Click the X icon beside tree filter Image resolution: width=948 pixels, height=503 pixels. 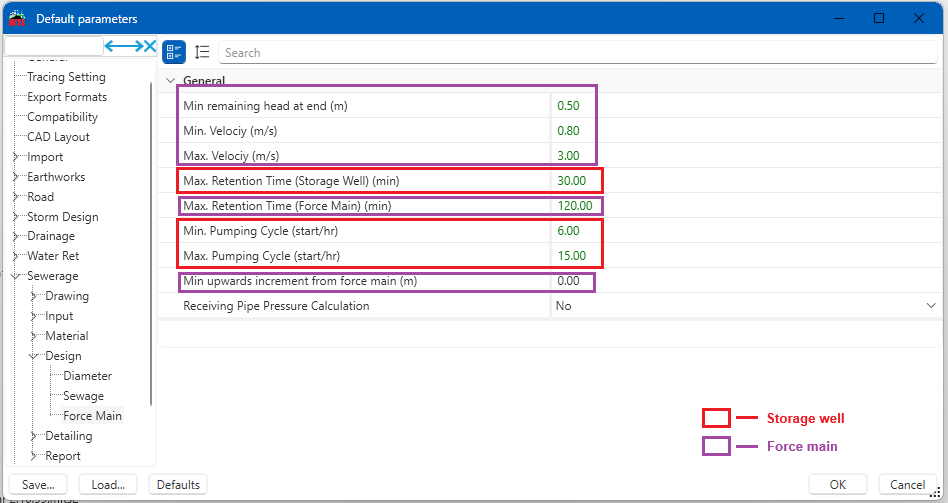point(150,46)
